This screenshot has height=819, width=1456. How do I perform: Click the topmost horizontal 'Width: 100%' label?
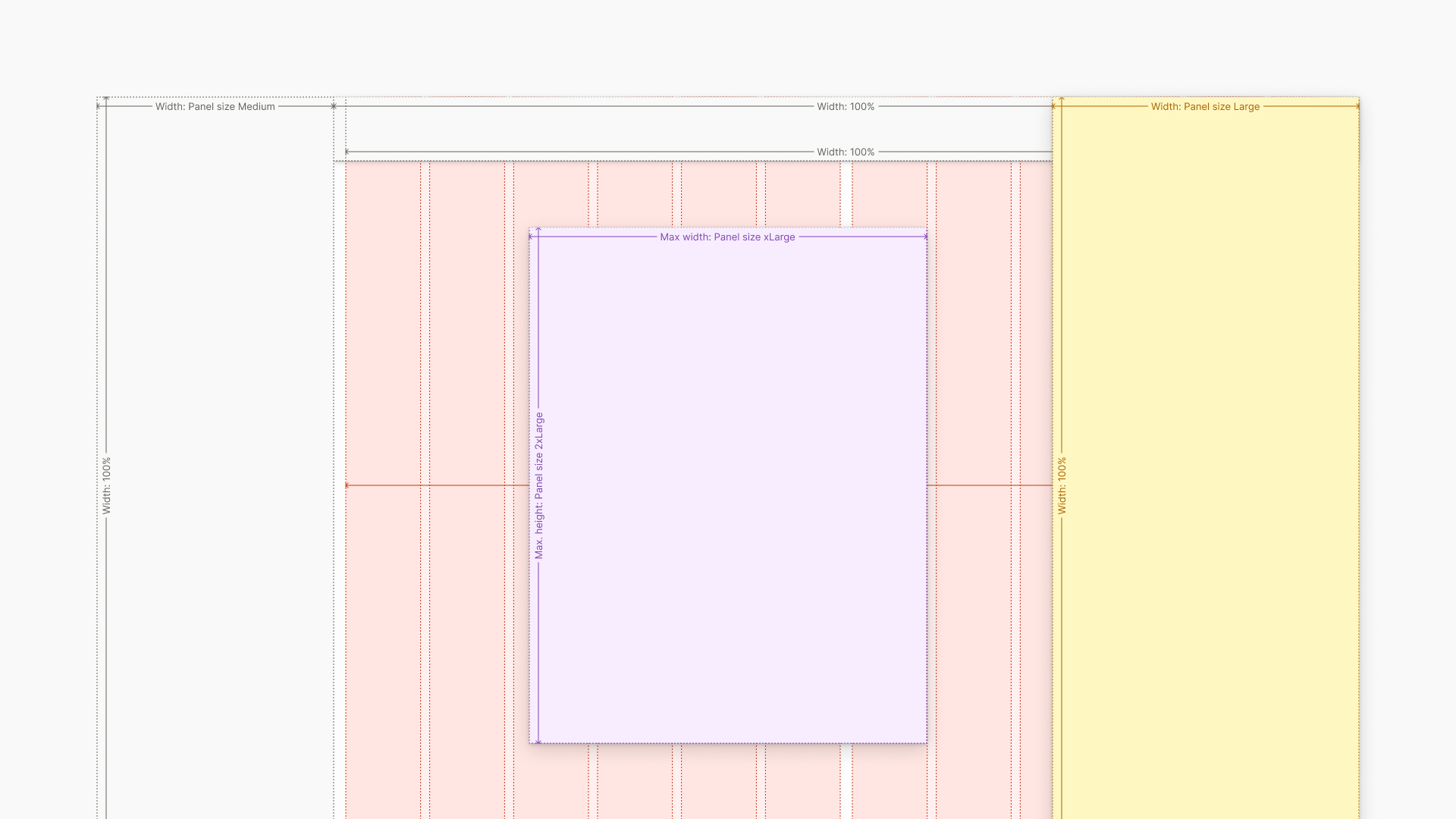coord(846,107)
